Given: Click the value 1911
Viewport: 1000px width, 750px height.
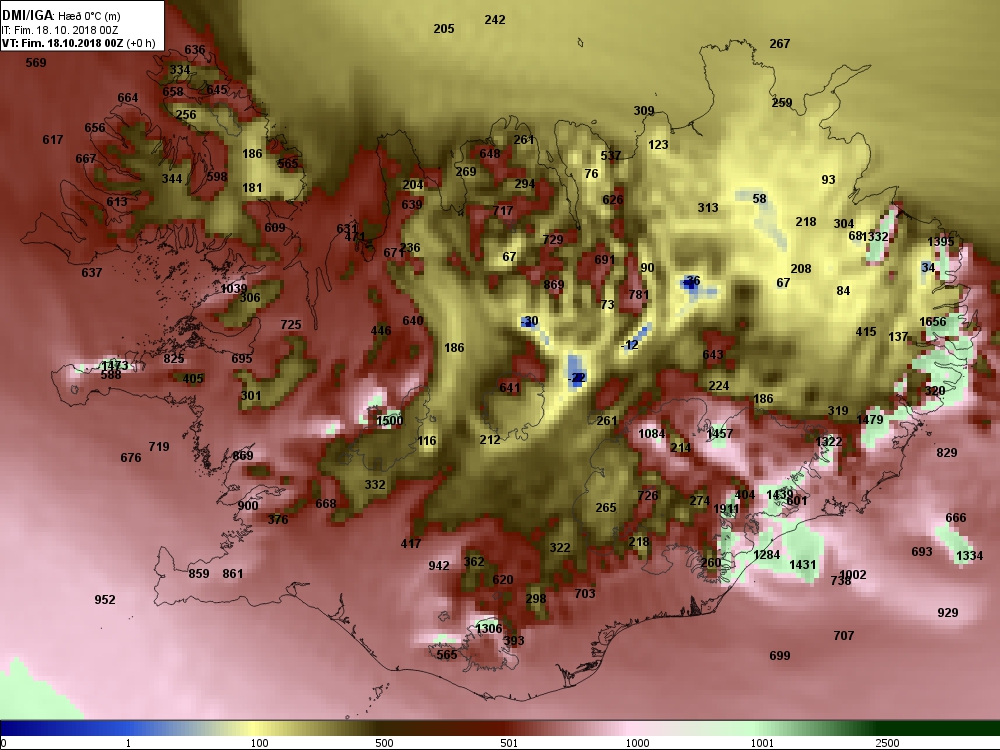Looking at the screenshot, I should (x=726, y=509).
